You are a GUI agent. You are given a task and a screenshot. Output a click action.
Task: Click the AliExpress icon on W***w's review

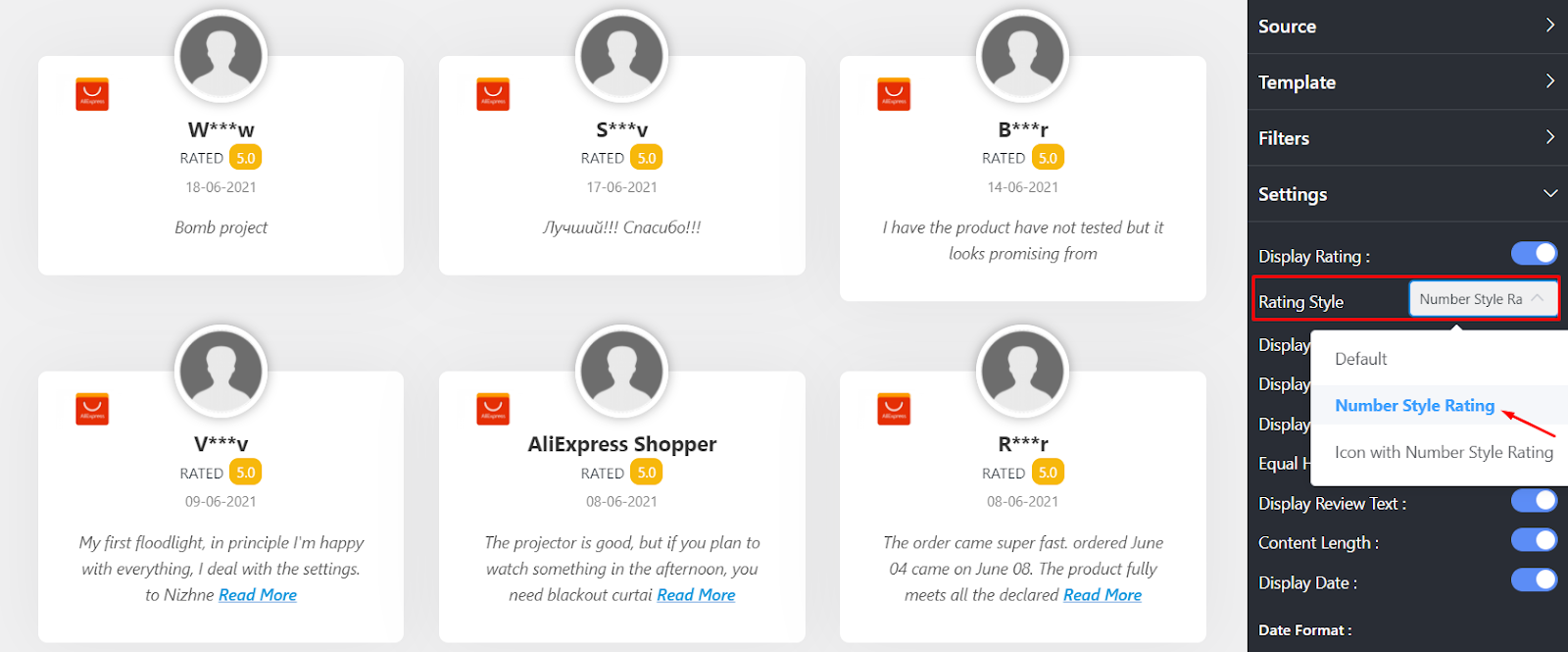tap(92, 94)
